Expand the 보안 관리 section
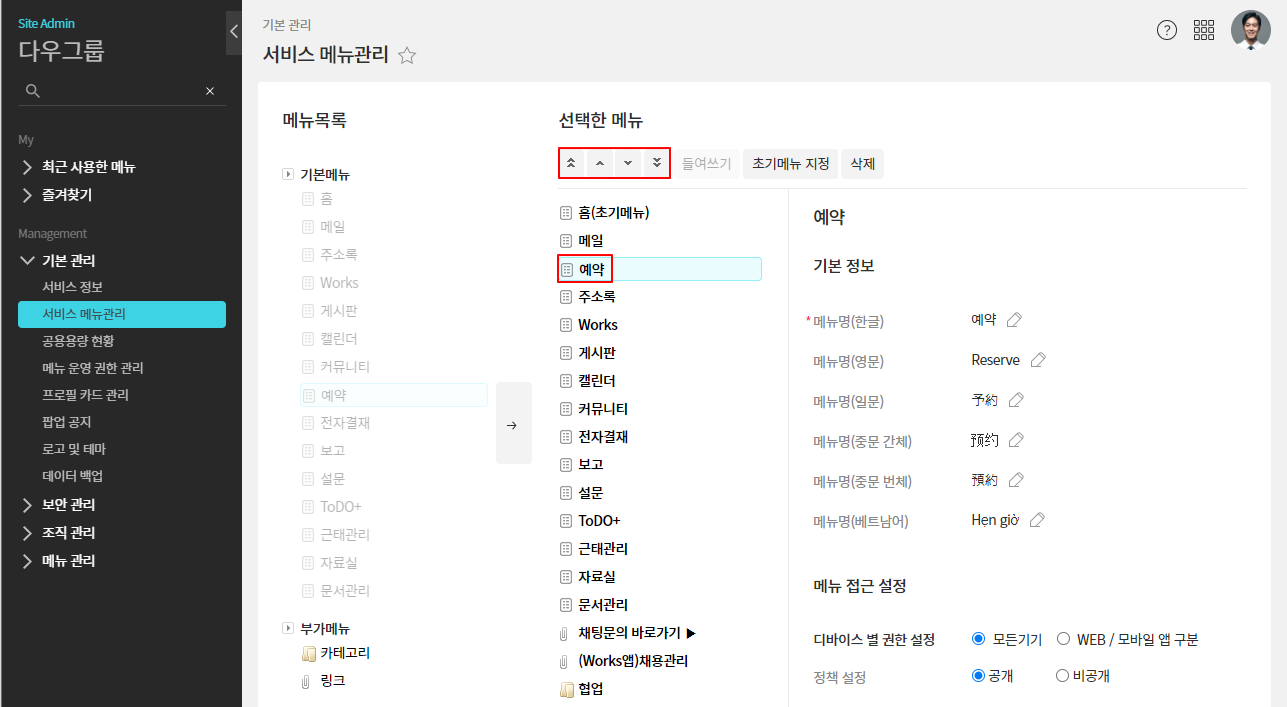The image size is (1287, 707). point(69,505)
